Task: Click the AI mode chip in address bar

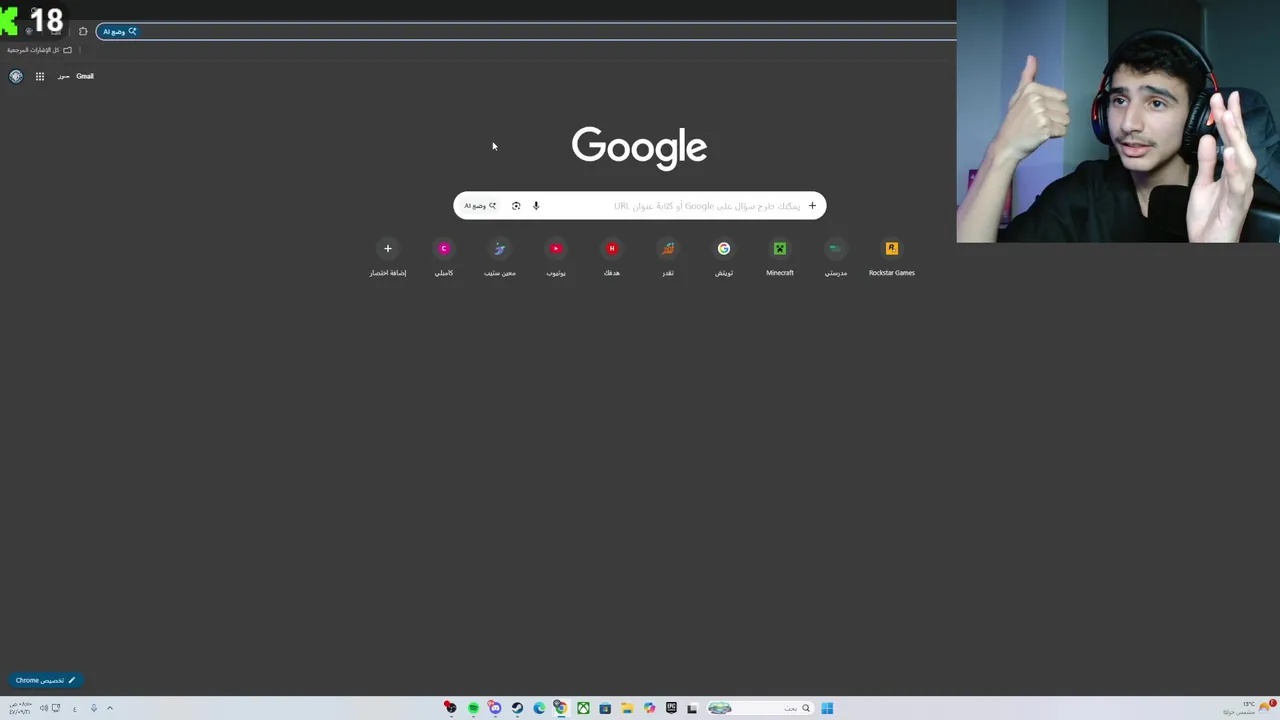Action: [119, 32]
